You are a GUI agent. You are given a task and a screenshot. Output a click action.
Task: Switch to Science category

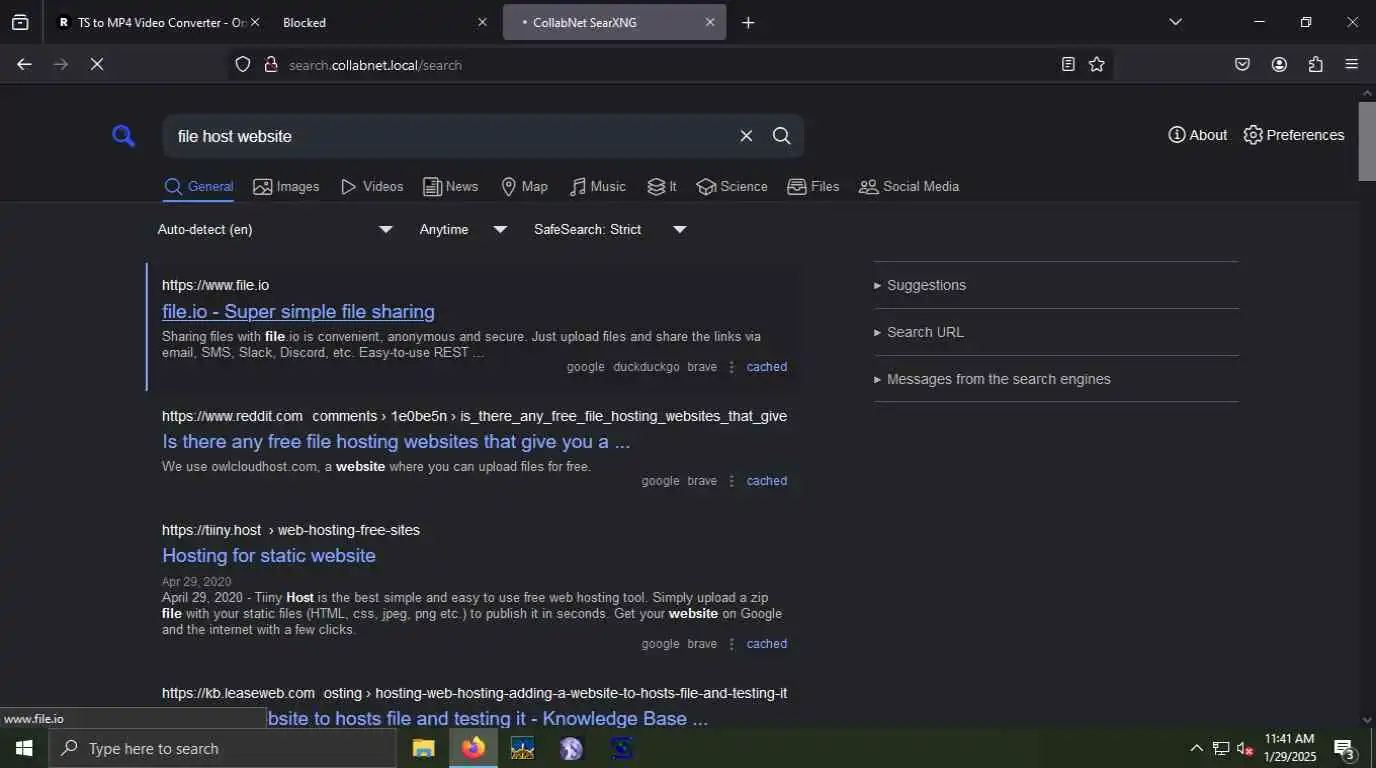coord(732,187)
